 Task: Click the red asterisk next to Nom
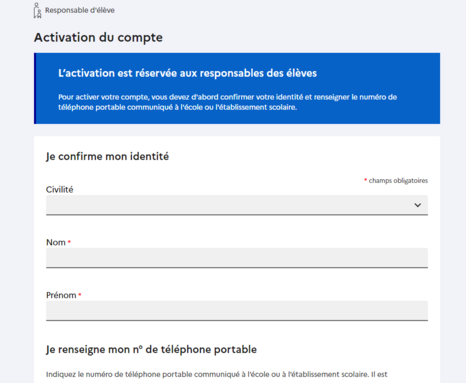point(69,242)
